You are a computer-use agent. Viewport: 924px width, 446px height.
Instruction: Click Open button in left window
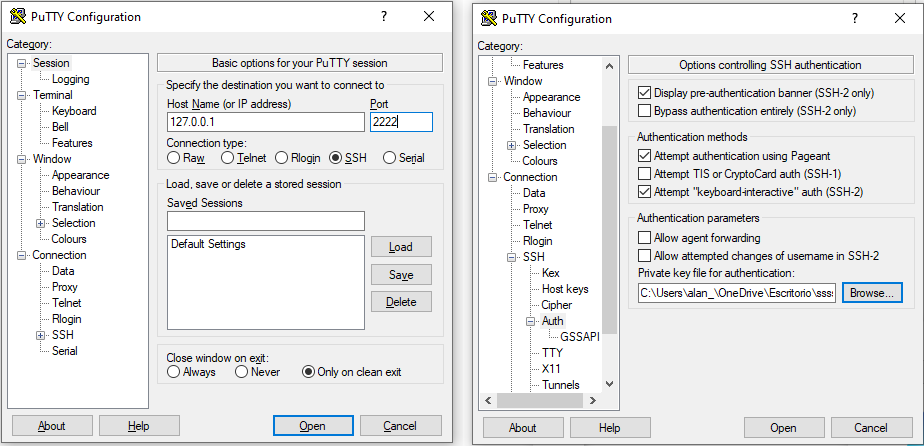point(313,425)
